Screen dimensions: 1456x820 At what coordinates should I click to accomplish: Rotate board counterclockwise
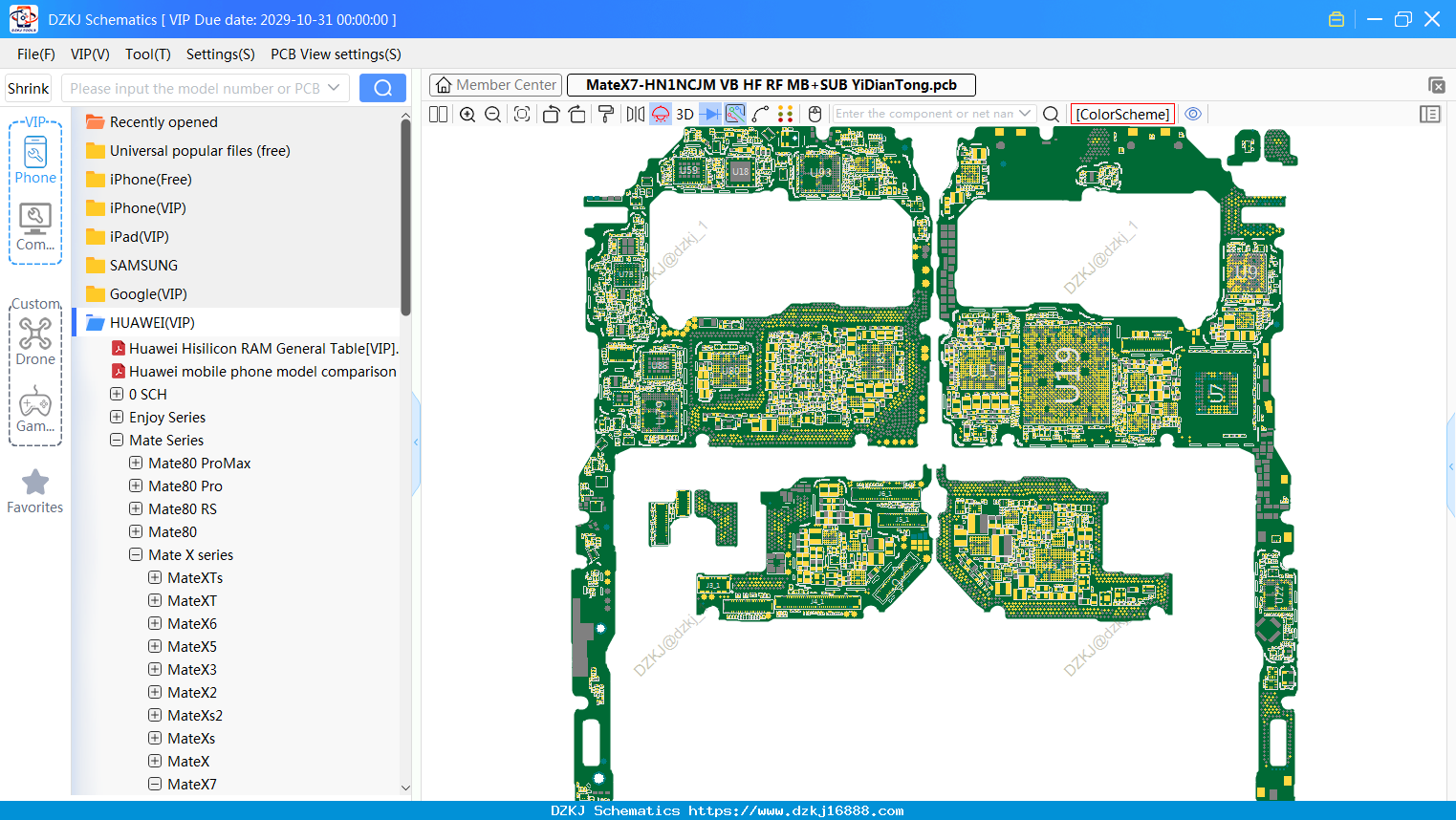click(551, 114)
